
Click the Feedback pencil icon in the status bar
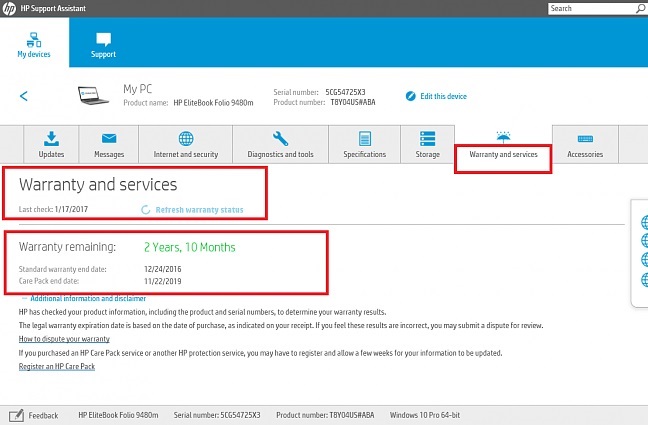coord(17,415)
